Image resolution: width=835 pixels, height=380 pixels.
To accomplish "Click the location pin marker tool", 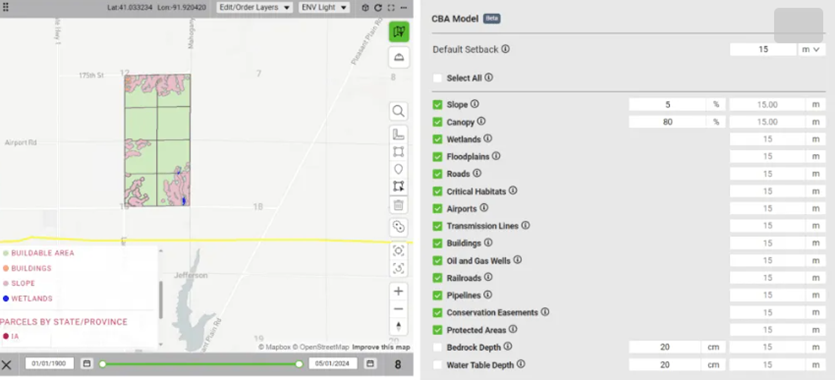I will point(398,169).
